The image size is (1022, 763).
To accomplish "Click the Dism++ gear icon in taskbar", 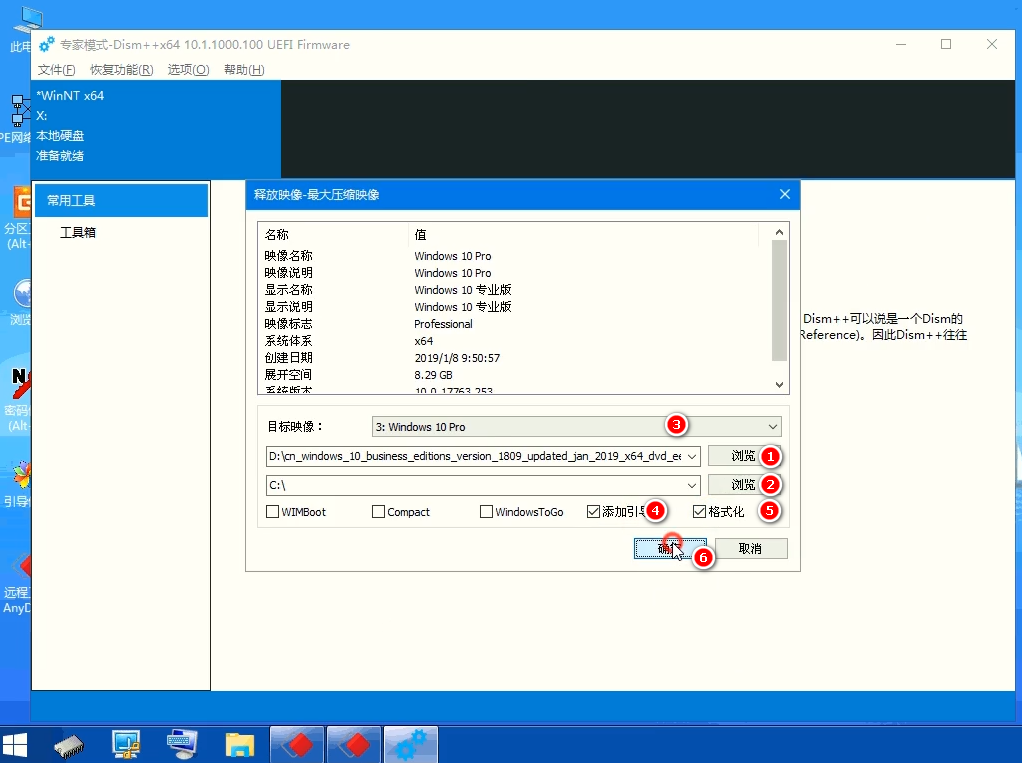I will 410,745.
